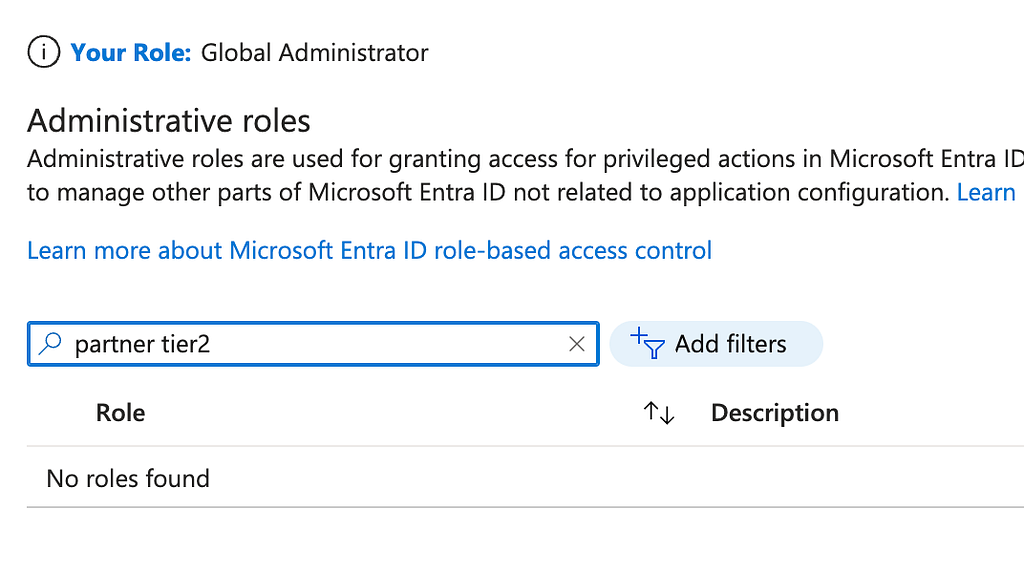The width and height of the screenshot is (1024, 573).
Task: Click the info icon beside Your Role
Action: pyautogui.click(x=44, y=52)
